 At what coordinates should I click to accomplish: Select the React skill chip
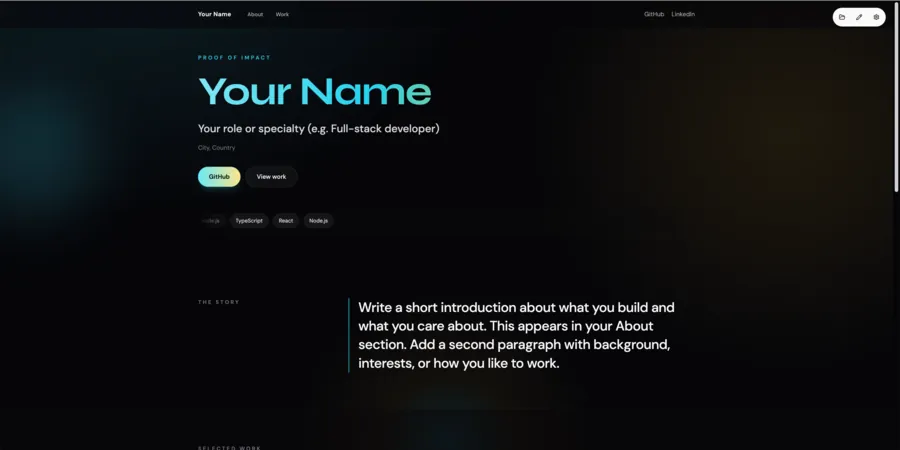(x=286, y=221)
